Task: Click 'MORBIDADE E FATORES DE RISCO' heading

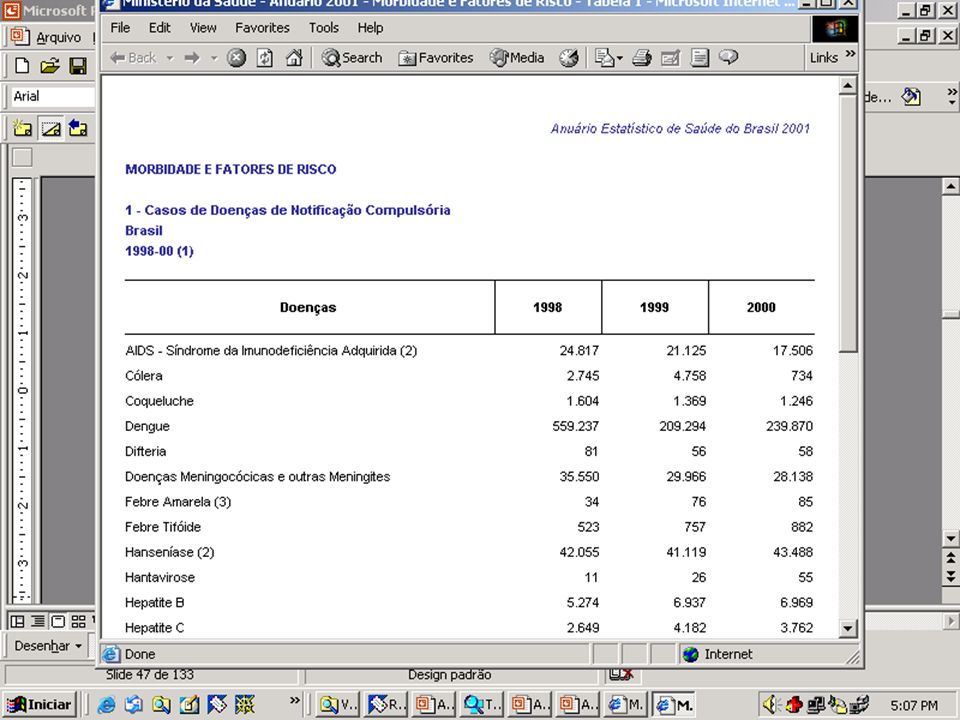Action: (x=230, y=170)
